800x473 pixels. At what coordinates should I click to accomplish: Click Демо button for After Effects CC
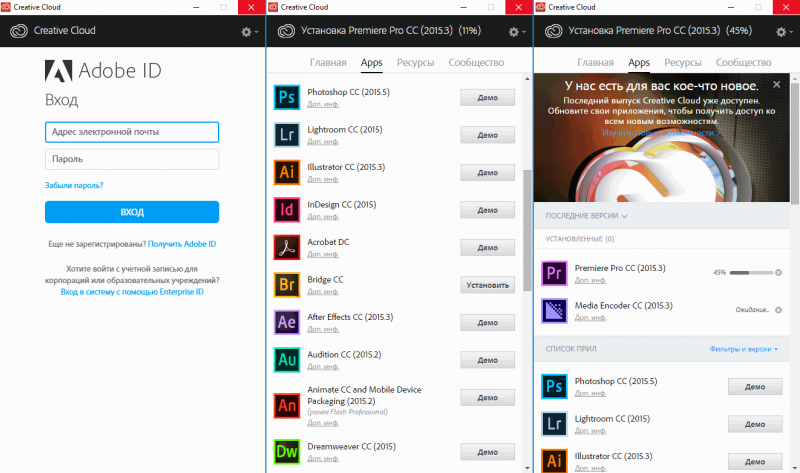(x=487, y=322)
